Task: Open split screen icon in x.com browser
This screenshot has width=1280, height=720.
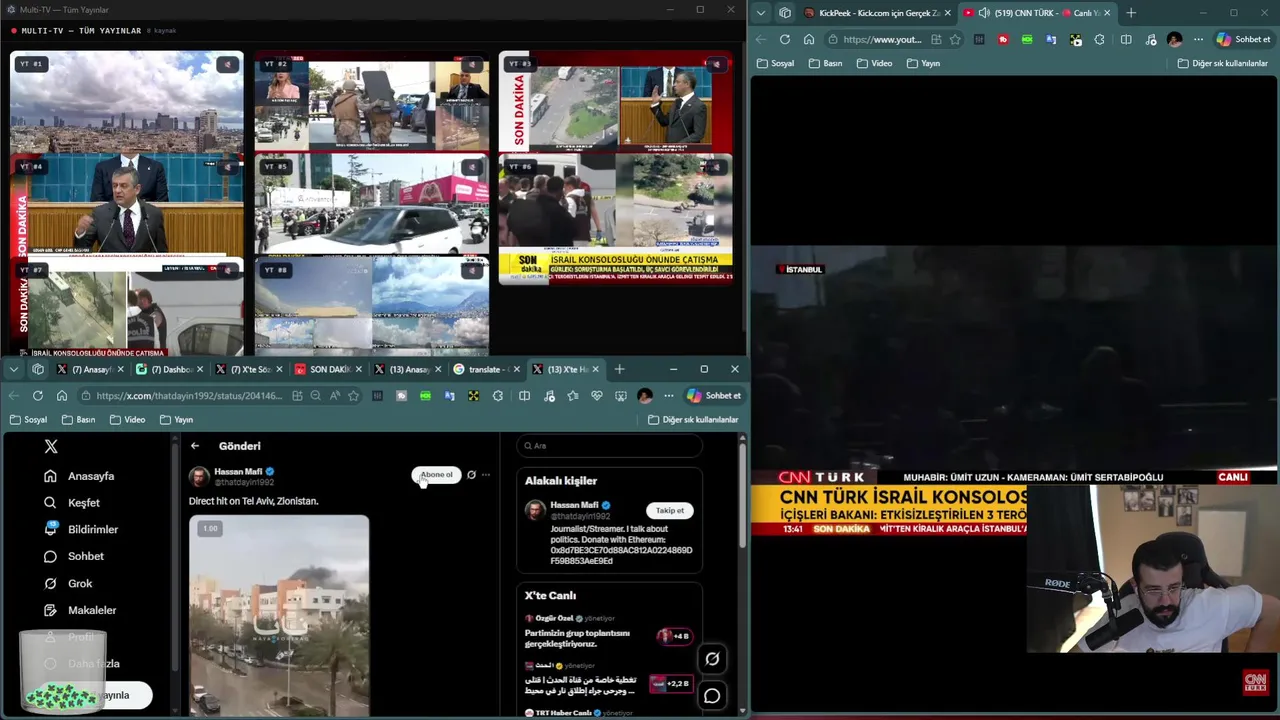Action: coord(525,396)
